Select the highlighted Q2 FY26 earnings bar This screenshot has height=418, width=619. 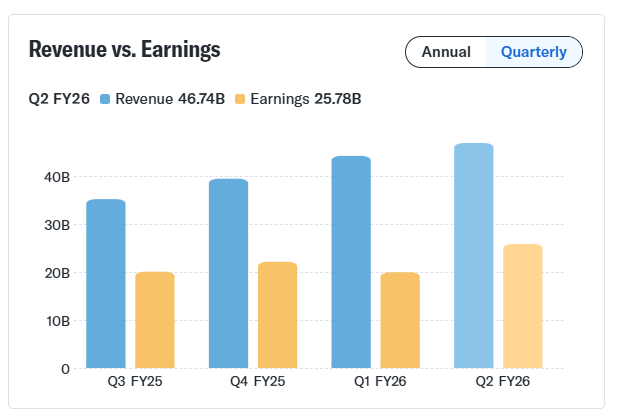tap(522, 306)
